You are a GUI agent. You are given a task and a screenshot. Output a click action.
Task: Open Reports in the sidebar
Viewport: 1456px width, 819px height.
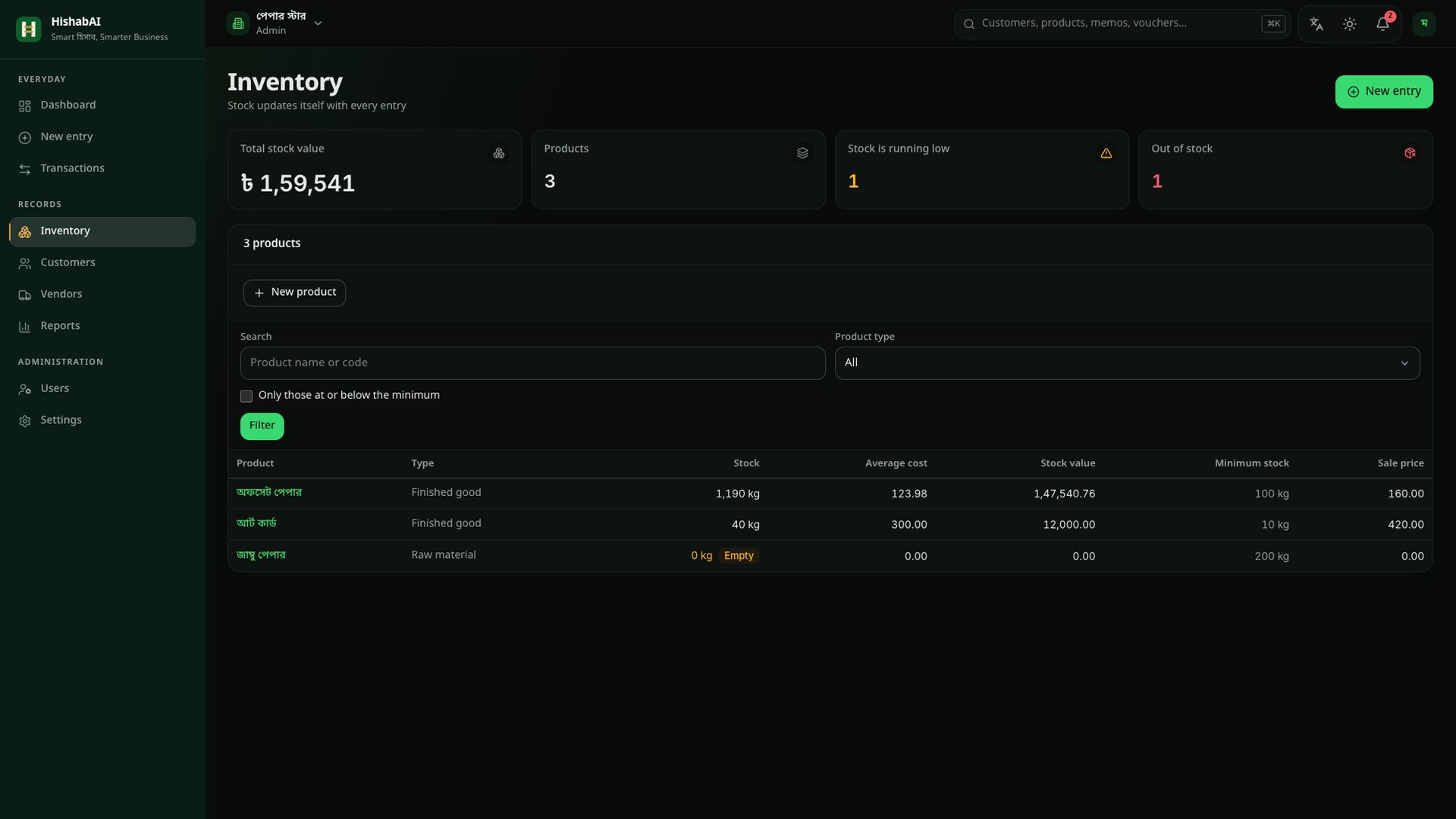click(102, 327)
